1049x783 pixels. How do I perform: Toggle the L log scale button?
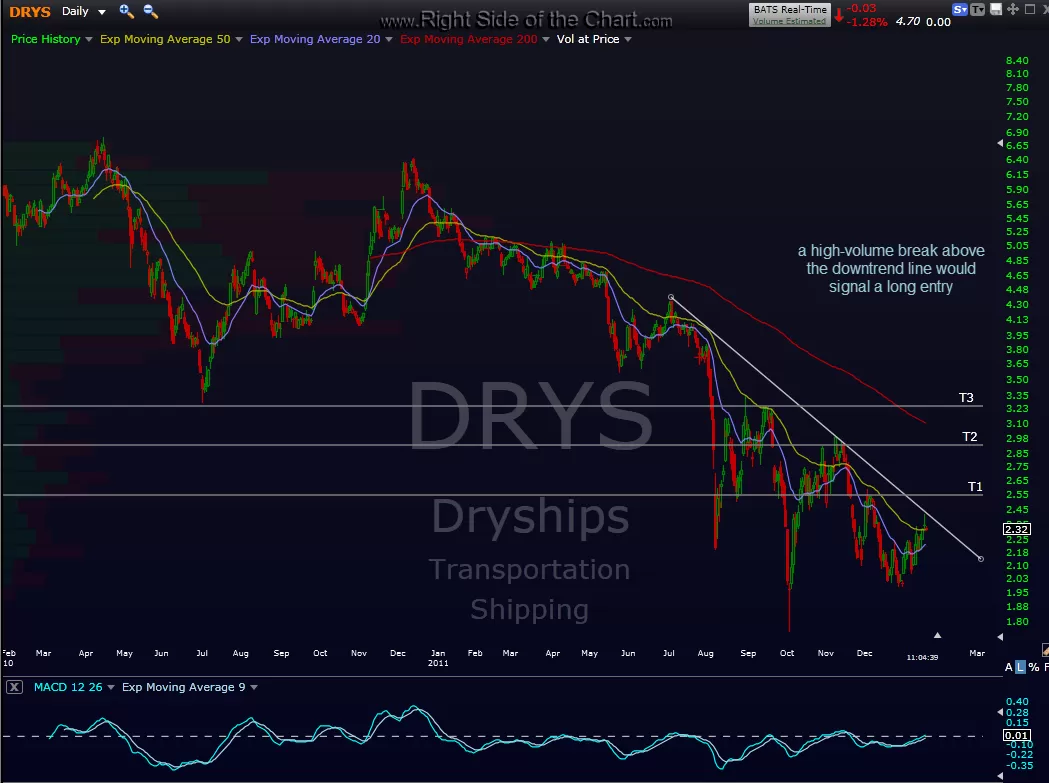tap(1020, 667)
